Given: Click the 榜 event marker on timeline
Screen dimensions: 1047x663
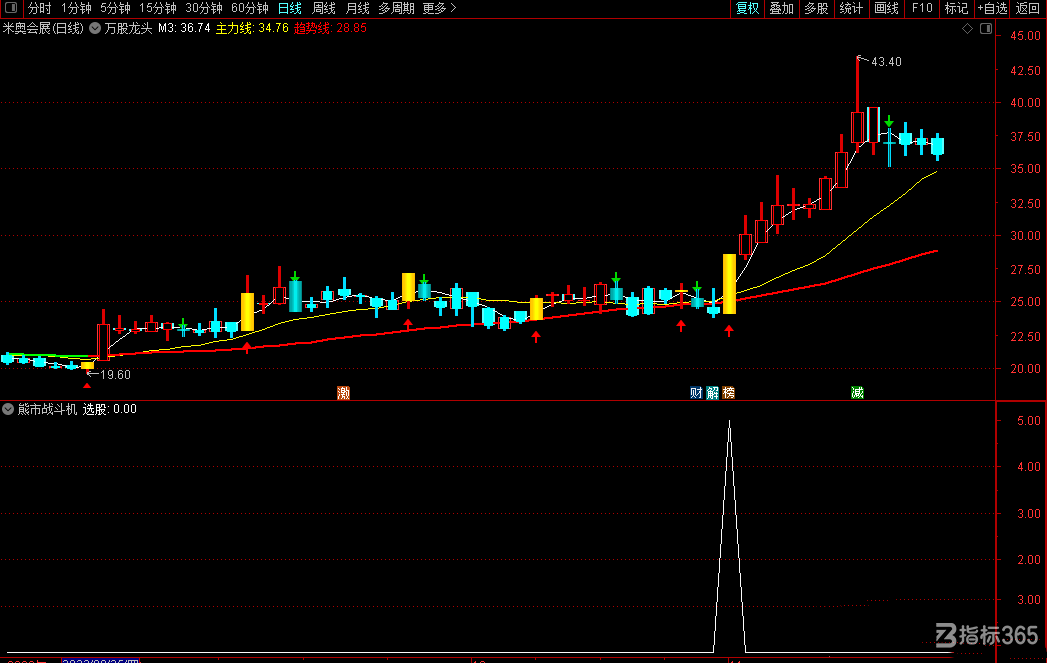Looking at the screenshot, I should [728, 393].
